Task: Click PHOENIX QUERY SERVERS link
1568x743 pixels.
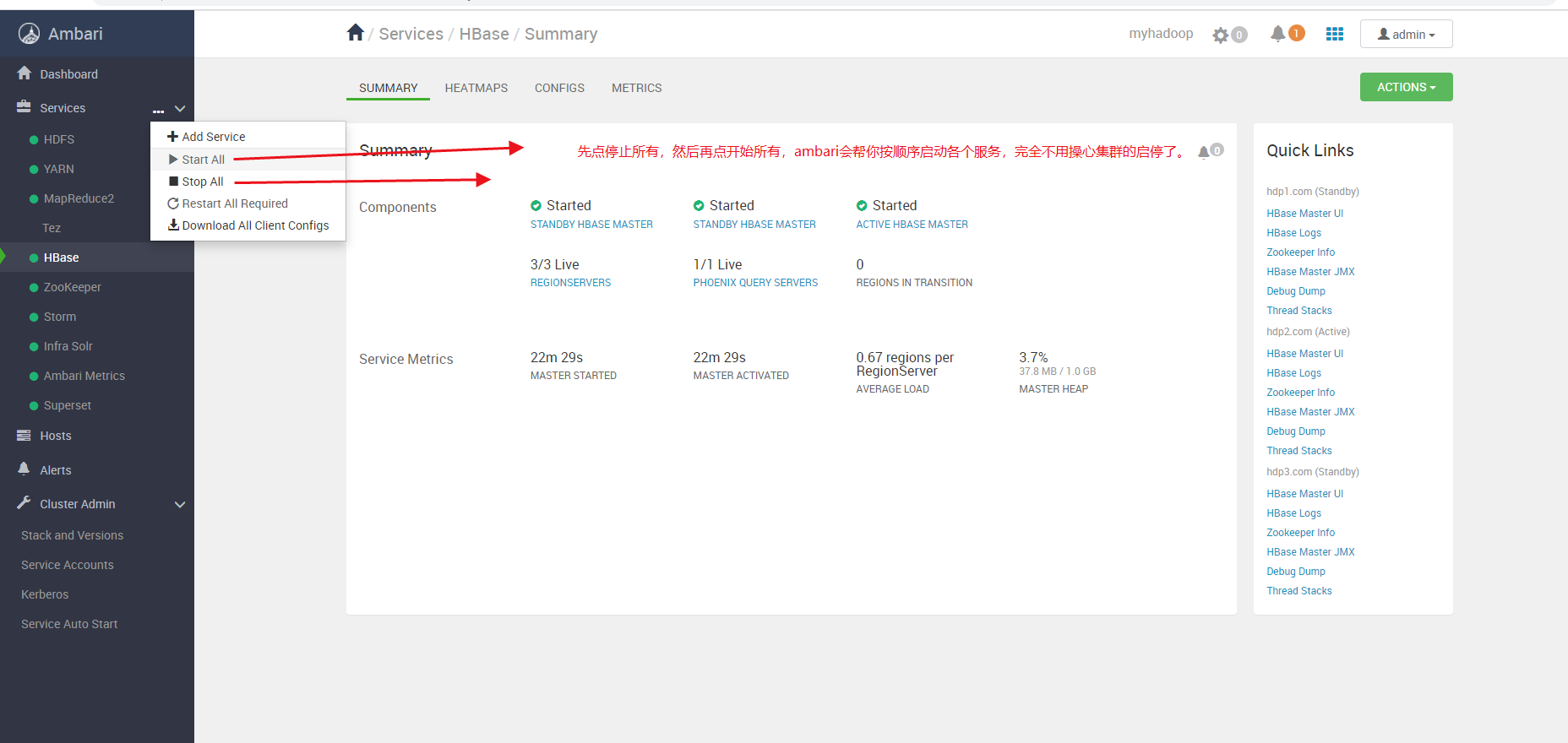Action: coord(755,283)
